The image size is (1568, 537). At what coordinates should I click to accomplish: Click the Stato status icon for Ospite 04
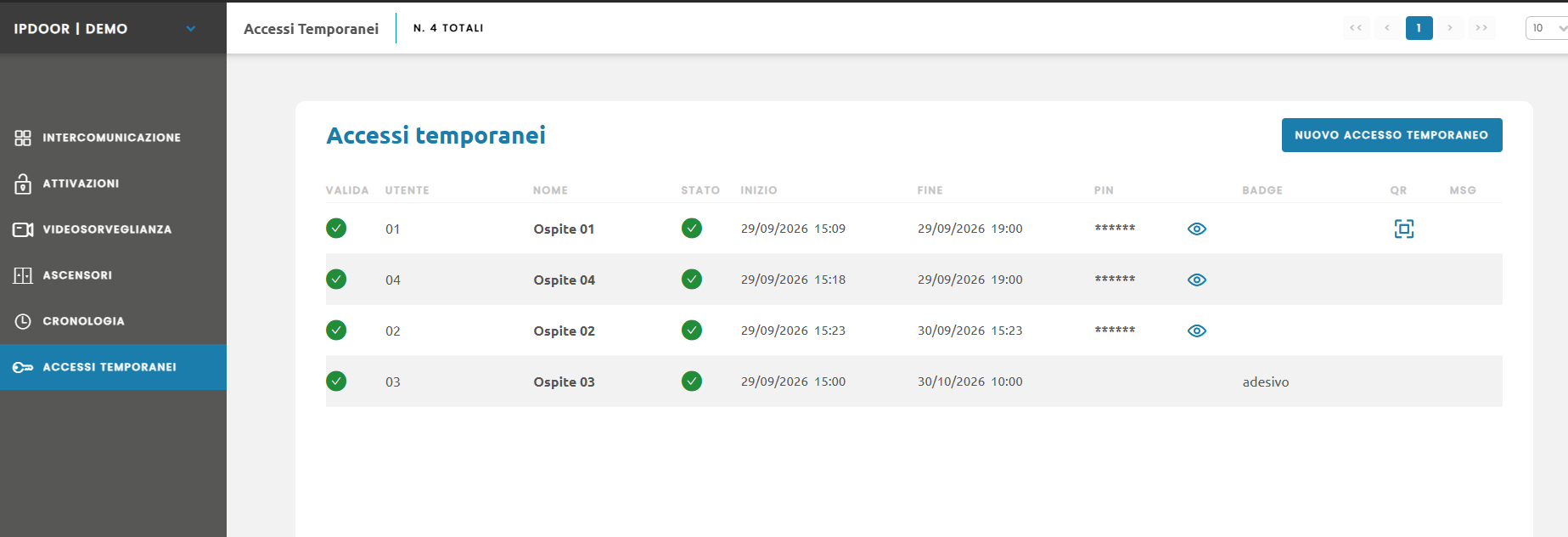[x=692, y=280]
